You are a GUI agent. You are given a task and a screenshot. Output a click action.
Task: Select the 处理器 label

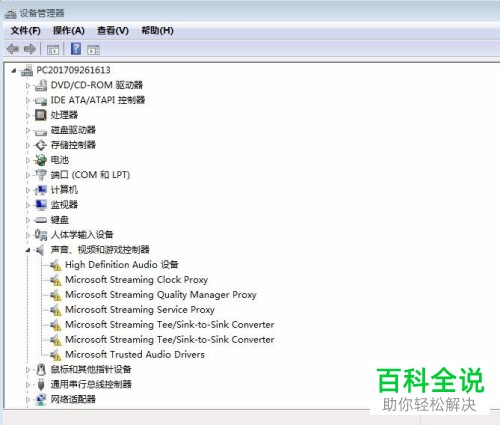coord(64,115)
